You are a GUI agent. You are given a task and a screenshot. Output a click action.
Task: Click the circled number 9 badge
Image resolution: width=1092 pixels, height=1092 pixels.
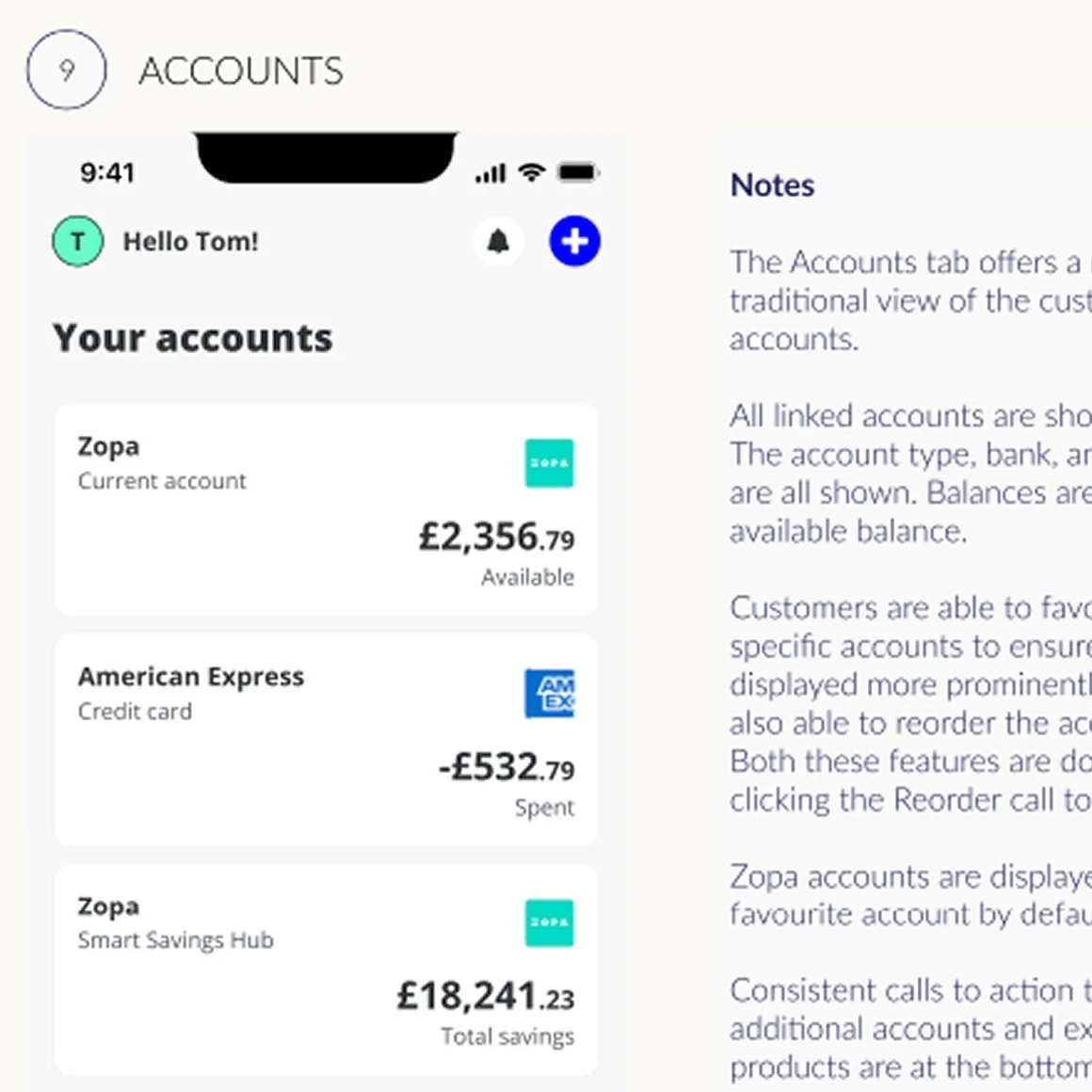(67, 70)
